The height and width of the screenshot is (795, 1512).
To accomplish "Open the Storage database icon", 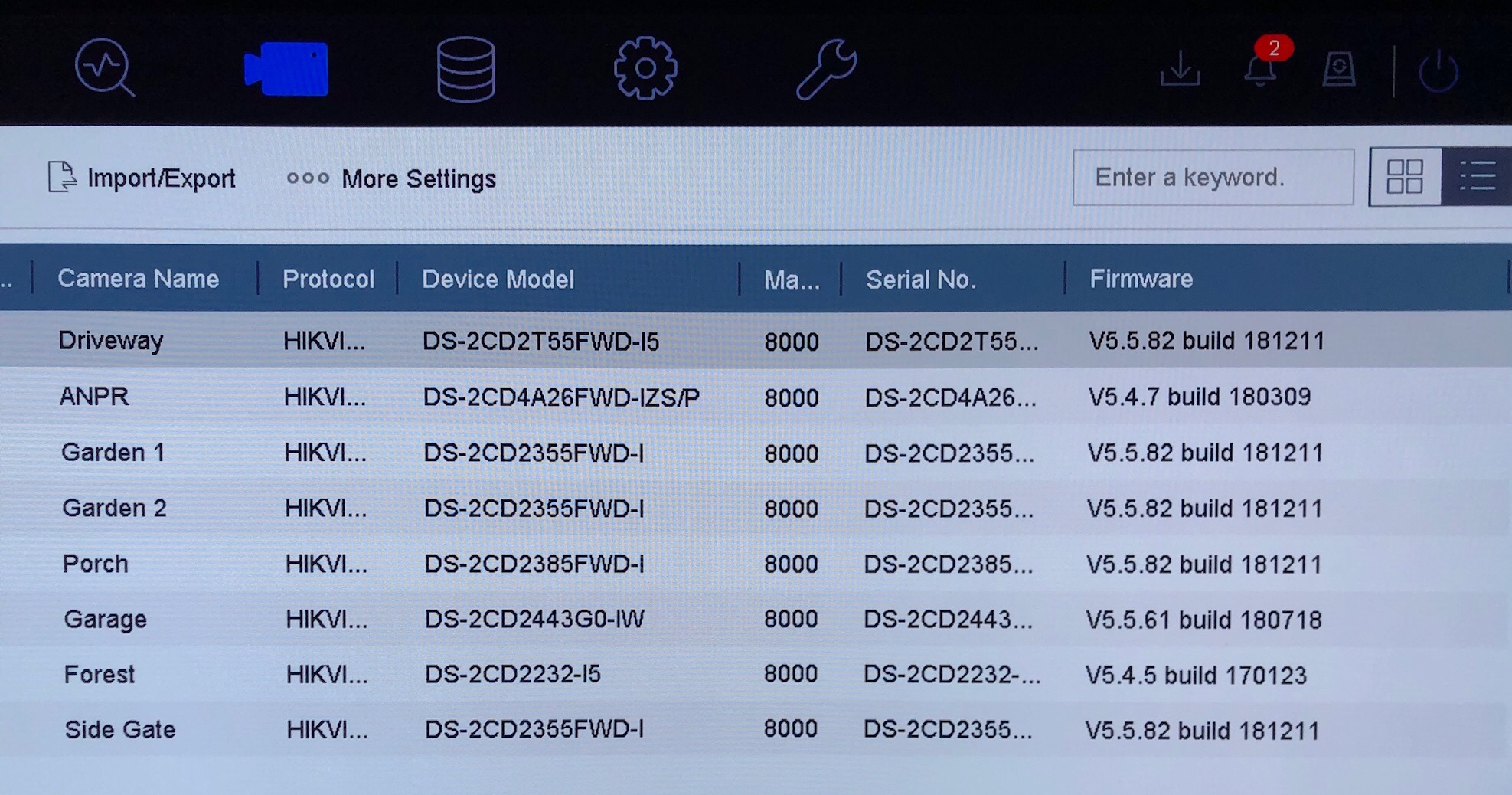I will (465, 69).
